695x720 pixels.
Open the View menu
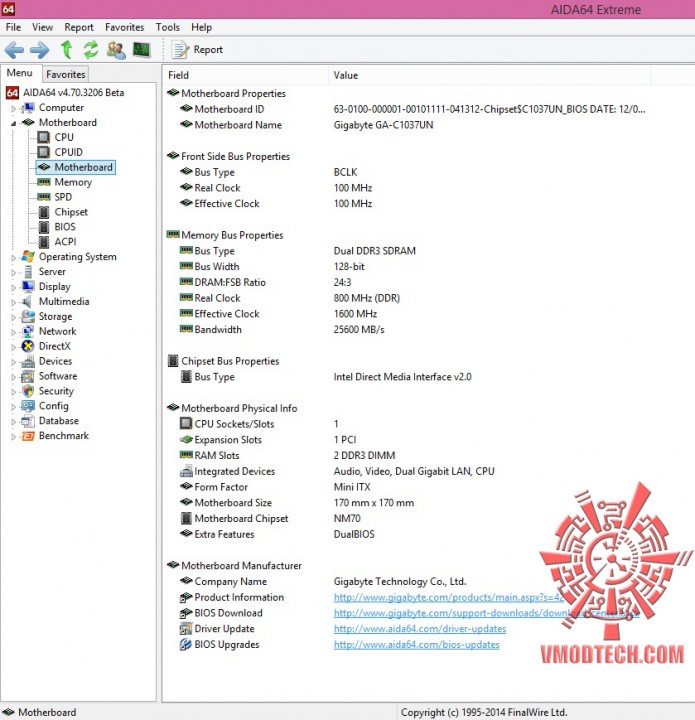(x=43, y=27)
